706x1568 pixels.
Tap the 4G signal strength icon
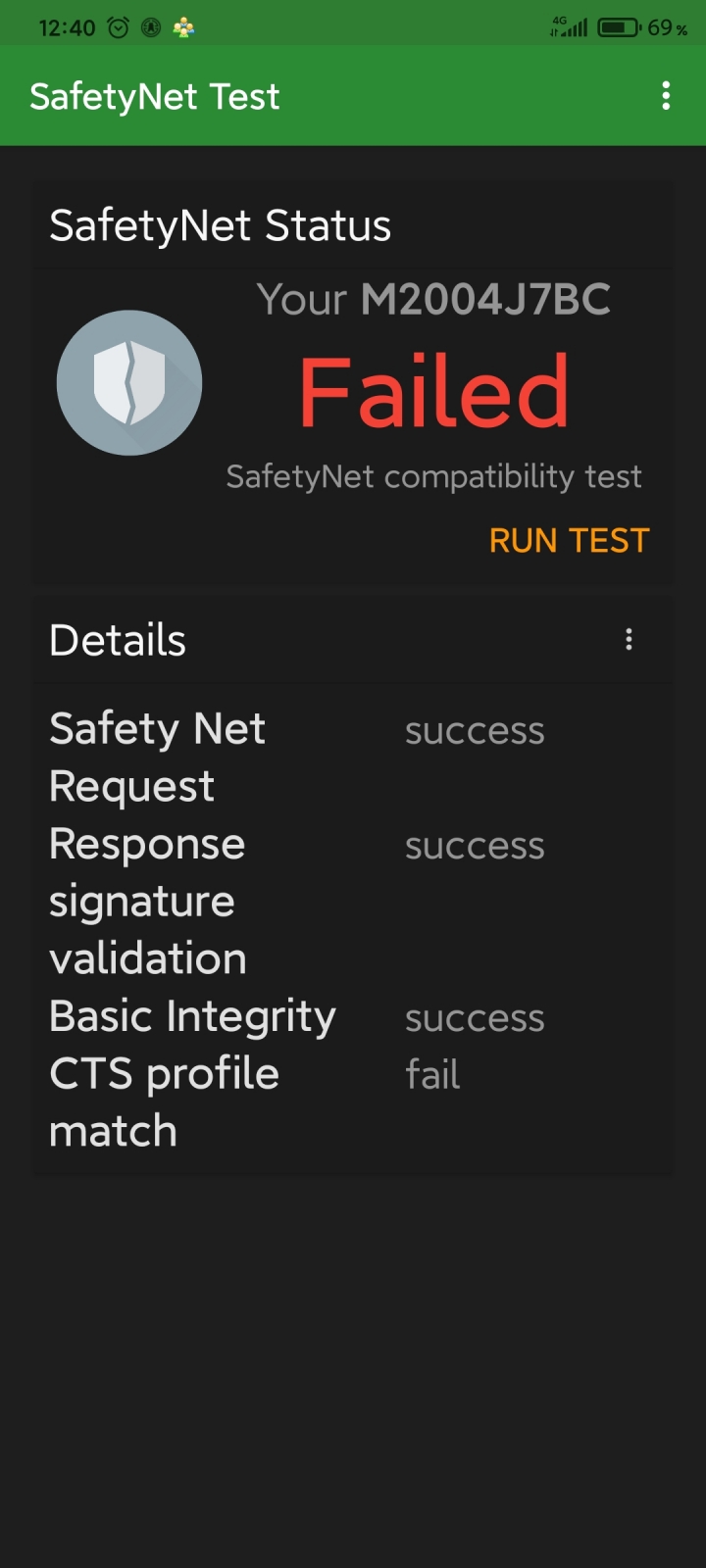pyautogui.click(x=569, y=27)
